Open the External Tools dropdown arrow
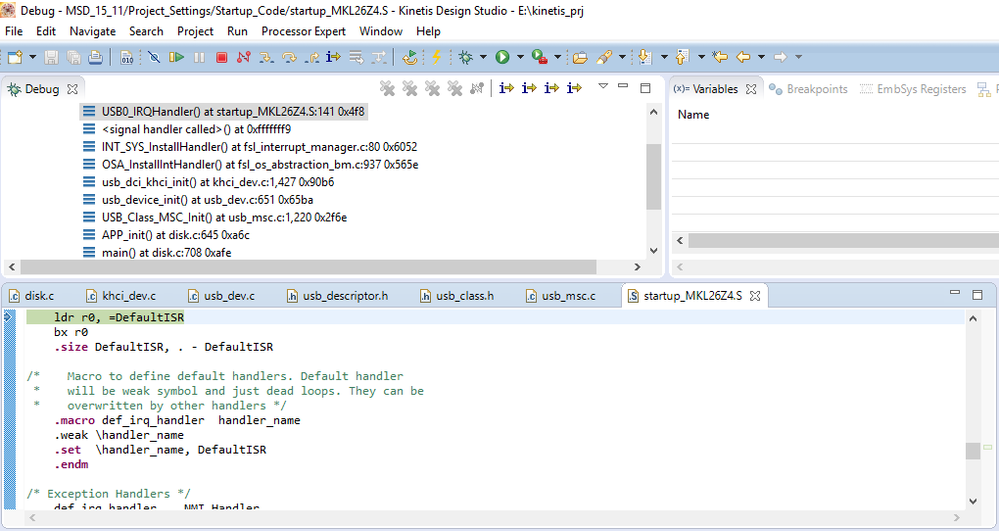Image resolution: width=999 pixels, height=531 pixels. point(557,57)
